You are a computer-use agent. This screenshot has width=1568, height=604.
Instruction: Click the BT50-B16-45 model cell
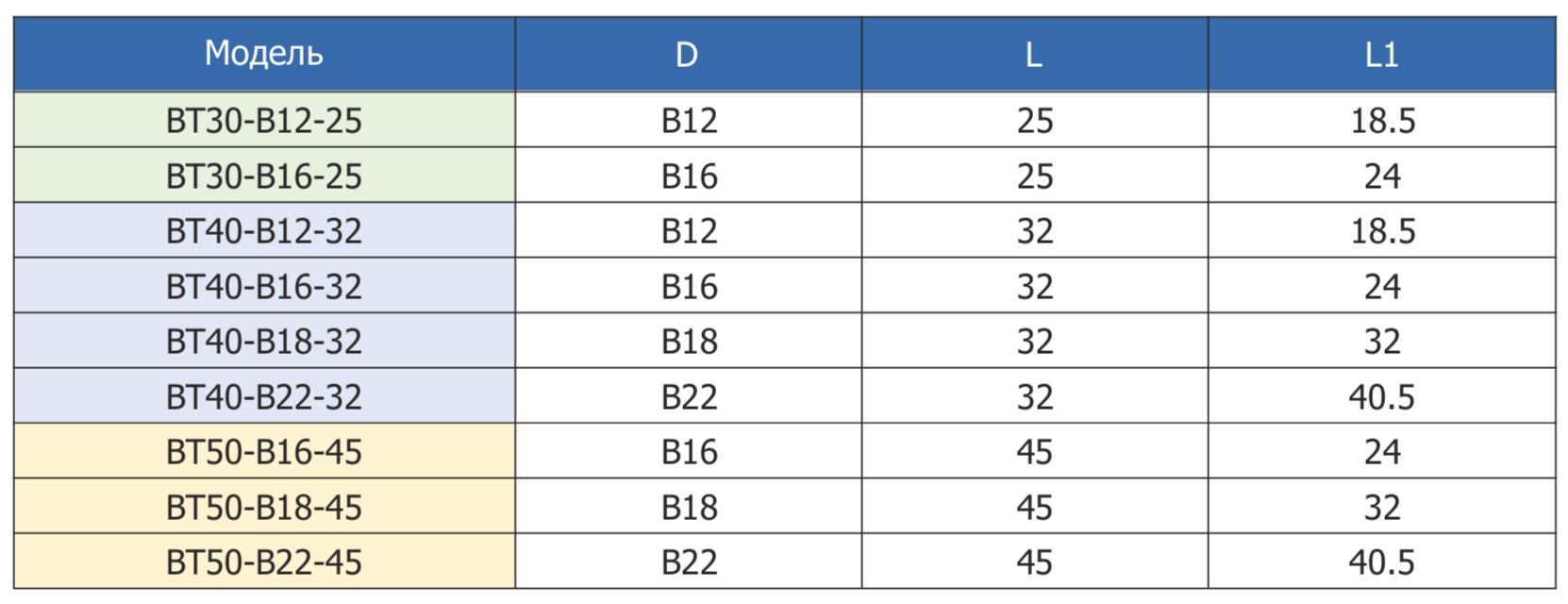tap(264, 452)
